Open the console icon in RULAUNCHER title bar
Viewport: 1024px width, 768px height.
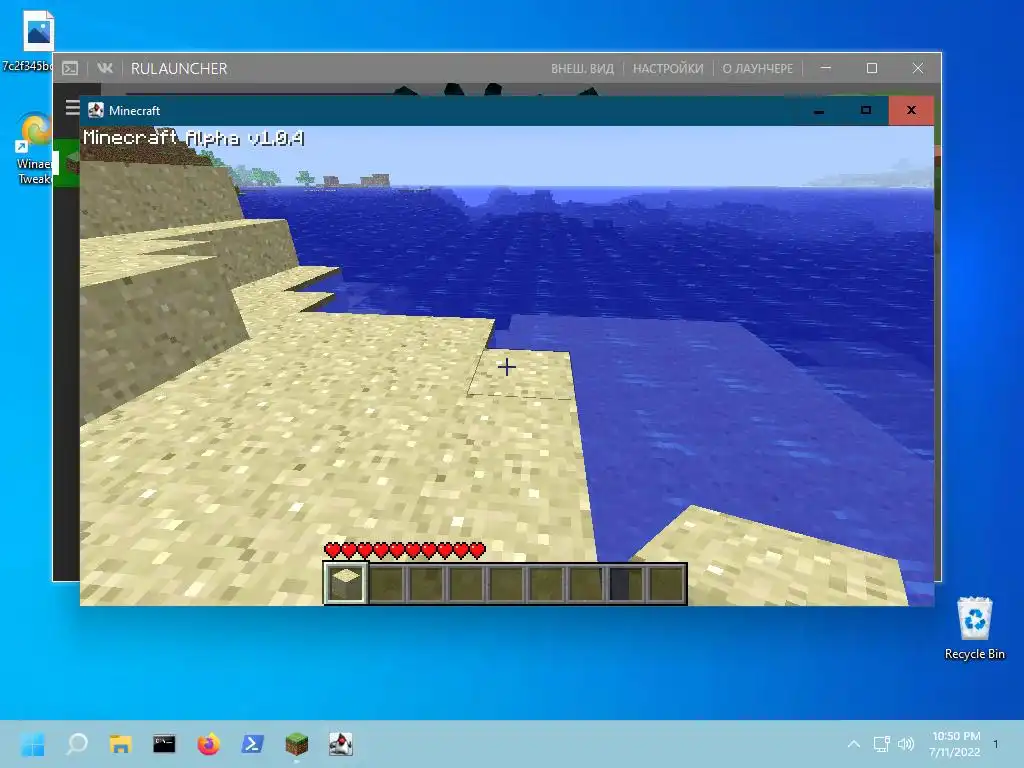coord(71,69)
